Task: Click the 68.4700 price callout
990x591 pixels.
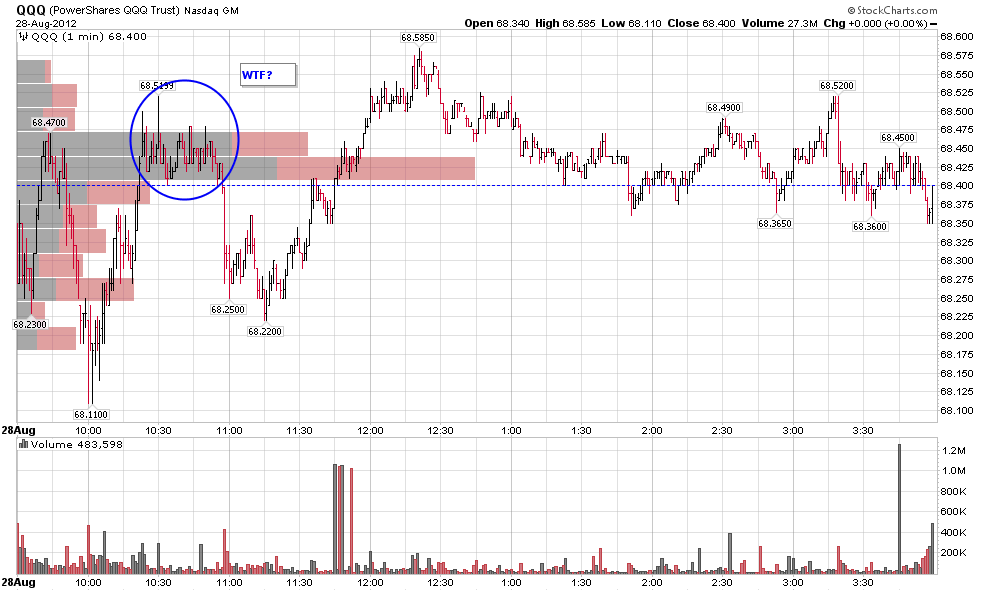Action: (49, 122)
